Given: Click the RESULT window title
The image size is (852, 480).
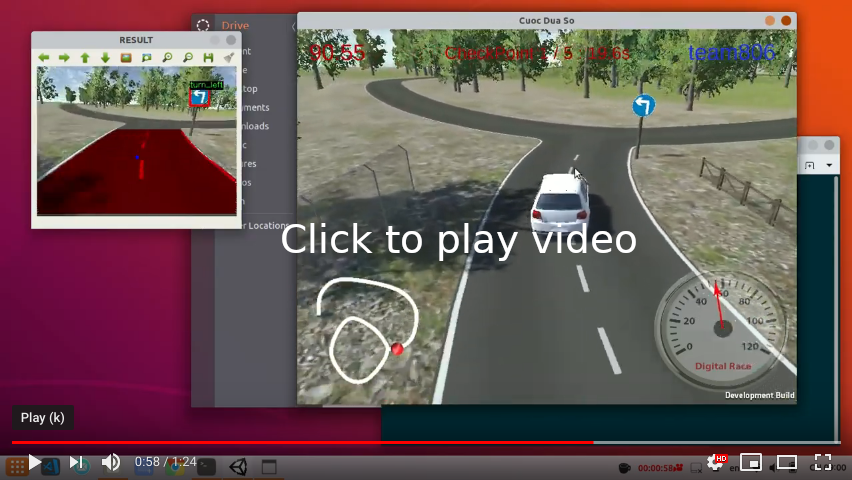Looking at the screenshot, I should pyautogui.click(x=136, y=40).
